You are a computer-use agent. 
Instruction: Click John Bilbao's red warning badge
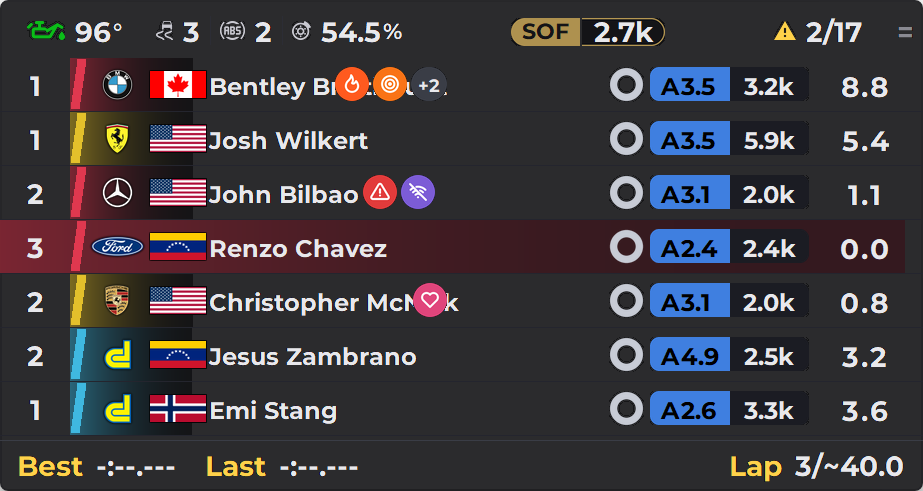[x=380, y=192]
